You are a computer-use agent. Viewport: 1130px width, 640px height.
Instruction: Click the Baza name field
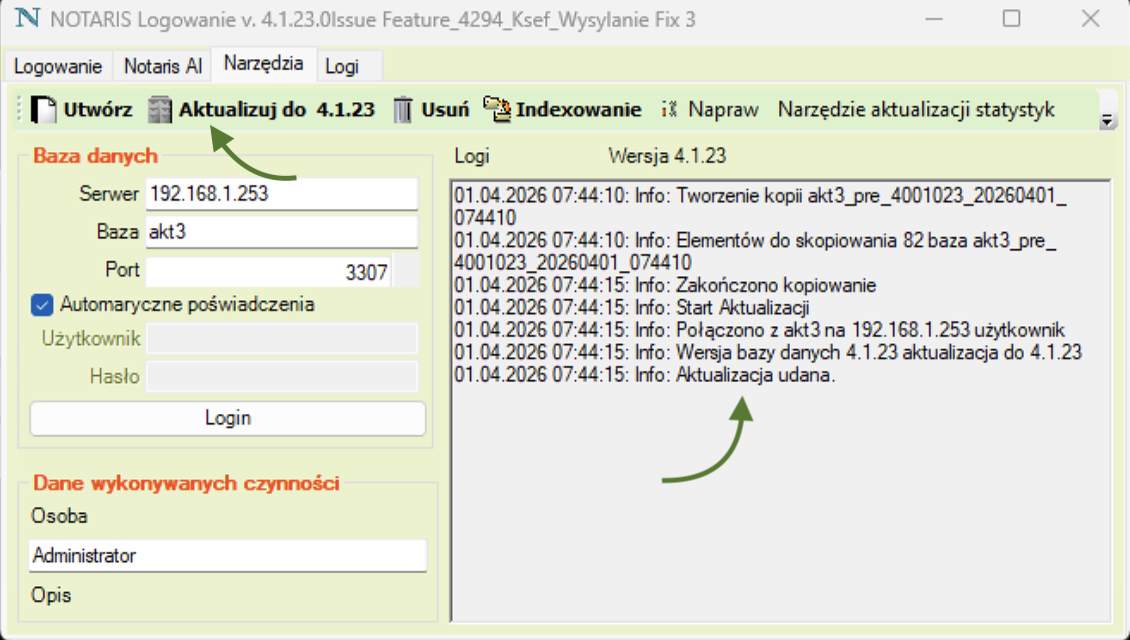[x=281, y=233]
